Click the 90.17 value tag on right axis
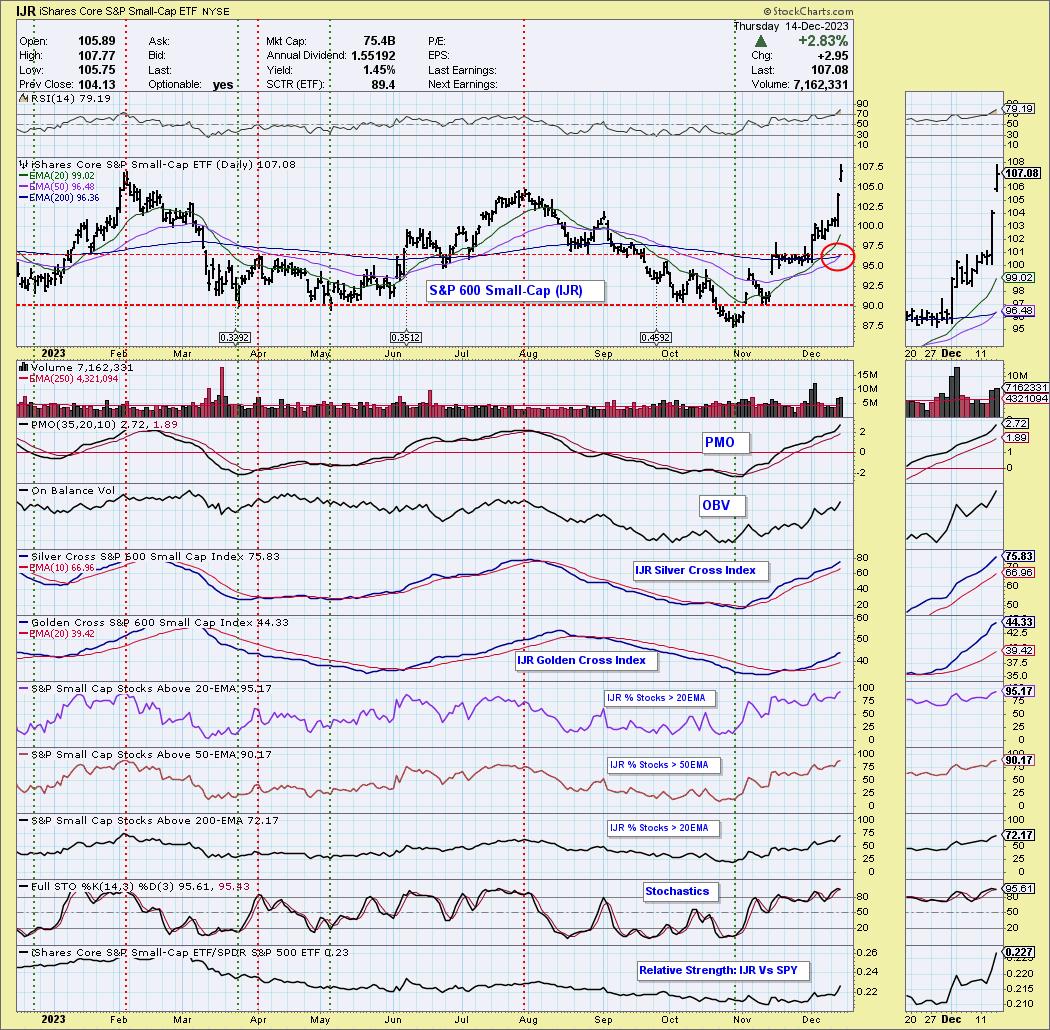The width and height of the screenshot is (1050, 1030). click(x=1019, y=760)
